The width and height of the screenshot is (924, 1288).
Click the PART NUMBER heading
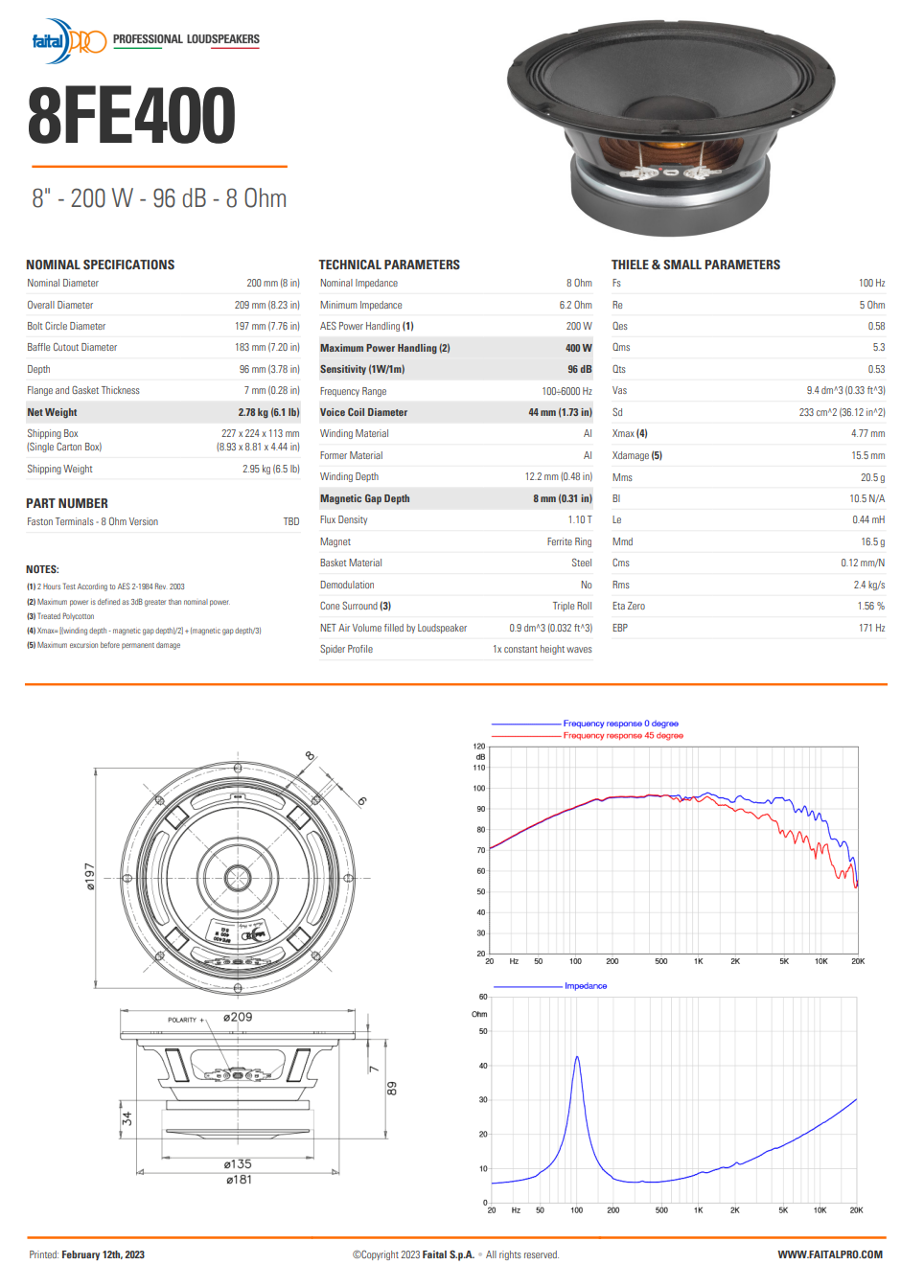tap(67, 503)
